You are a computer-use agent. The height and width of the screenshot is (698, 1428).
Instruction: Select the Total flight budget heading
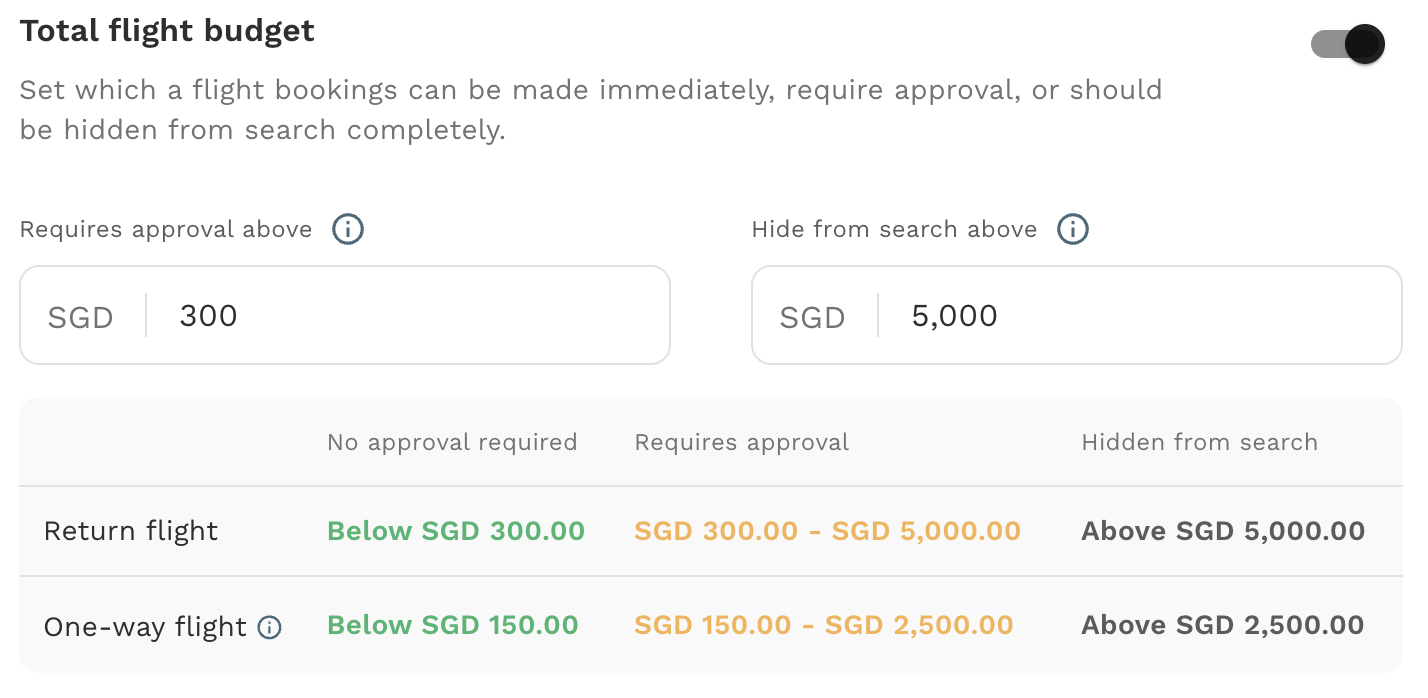pyautogui.click(x=167, y=31)
